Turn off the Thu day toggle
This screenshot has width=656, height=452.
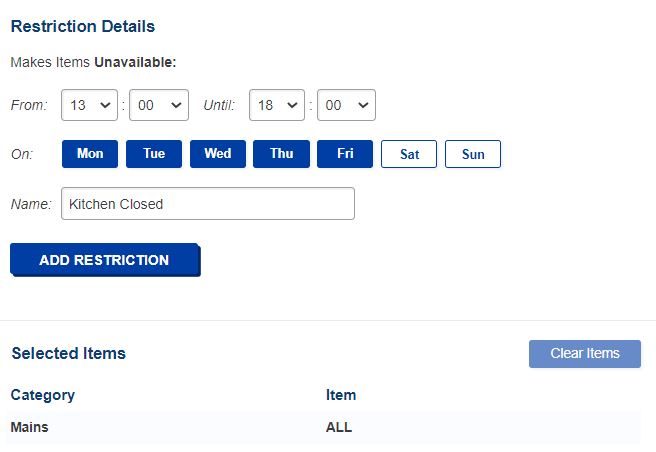click(282, 154)
